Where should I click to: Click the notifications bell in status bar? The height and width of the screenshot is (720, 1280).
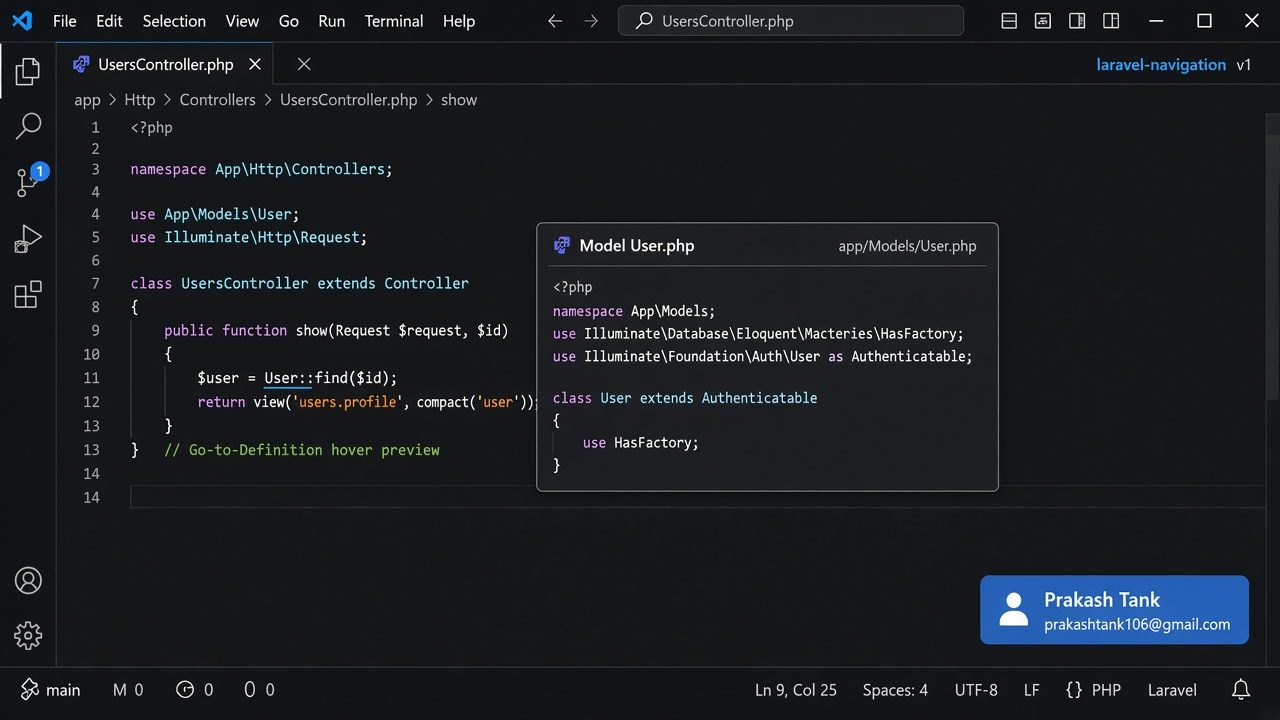pos(1241,690)
